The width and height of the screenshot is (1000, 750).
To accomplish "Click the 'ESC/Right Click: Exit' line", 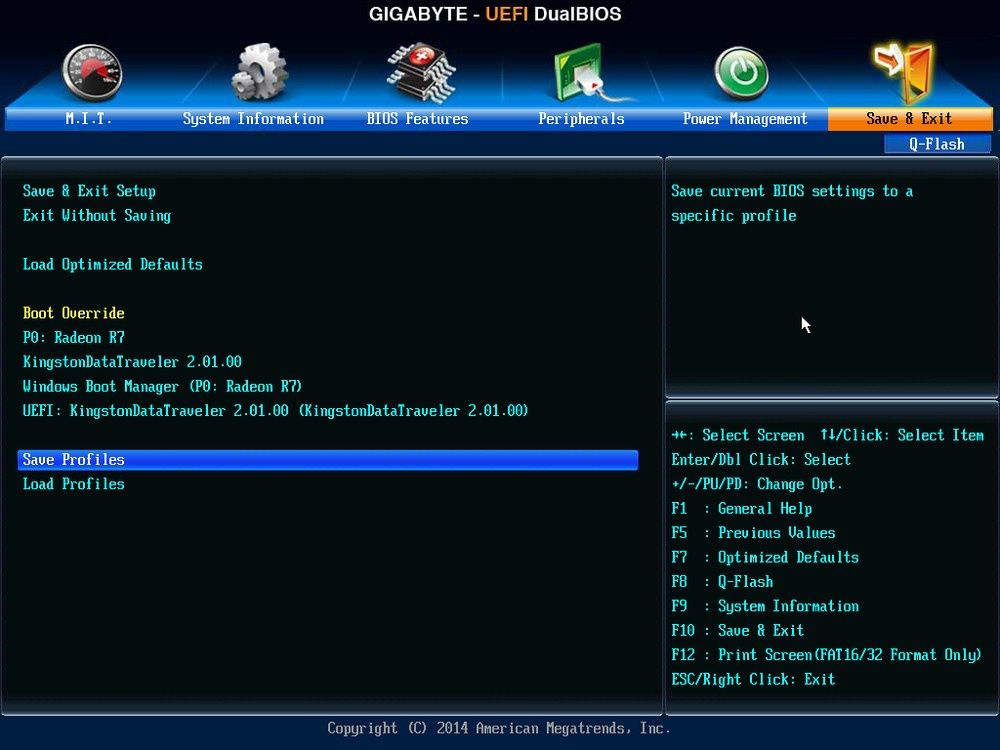I will coord(753,679).
